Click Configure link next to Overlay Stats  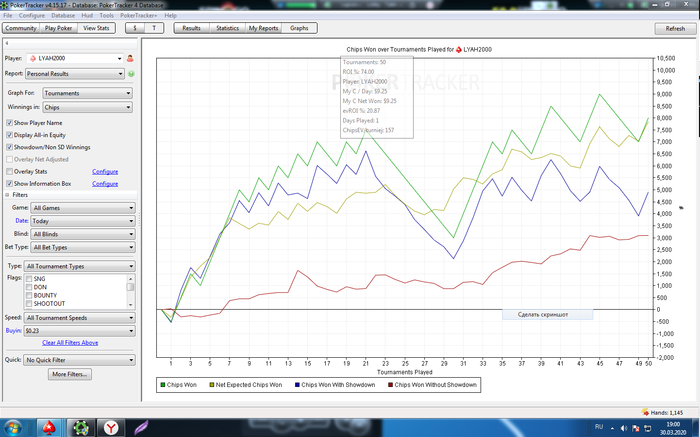click(105, 171)
